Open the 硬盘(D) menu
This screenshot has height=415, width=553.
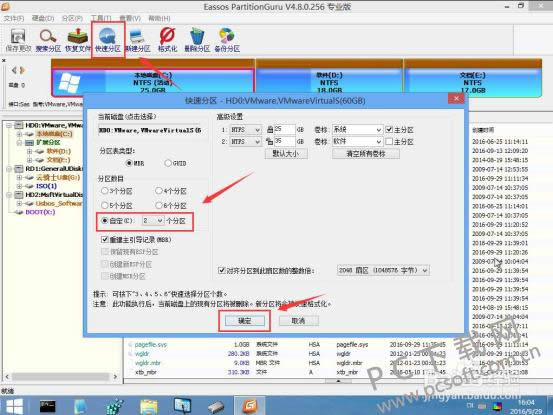click(43, 18)
